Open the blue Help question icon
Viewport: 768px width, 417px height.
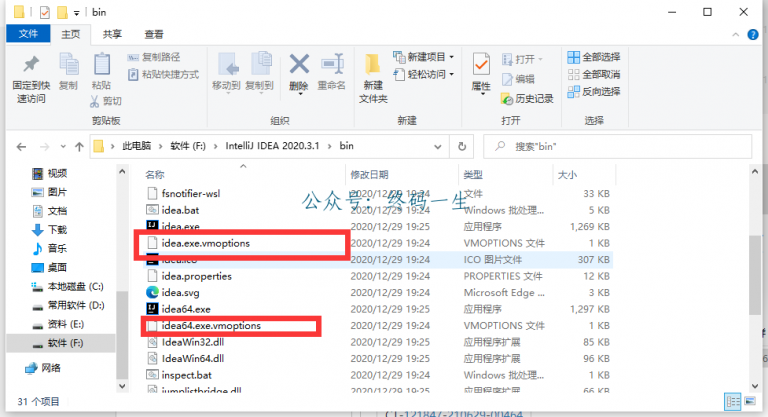coord(753,34)
